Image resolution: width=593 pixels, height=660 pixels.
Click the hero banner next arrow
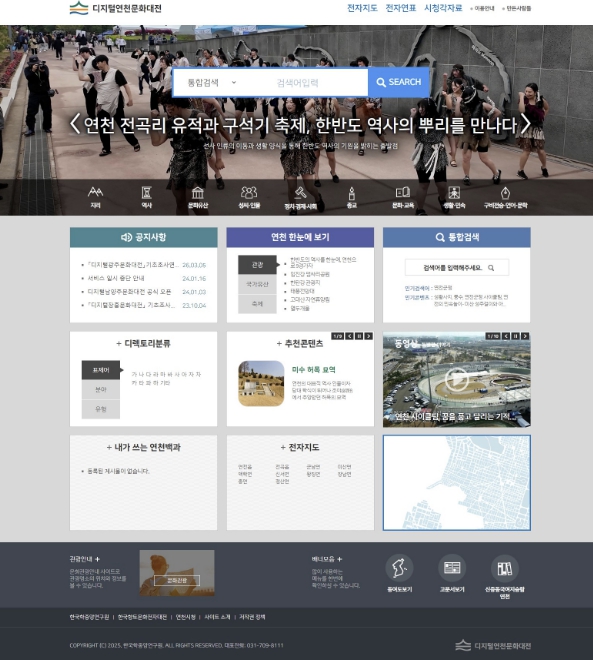525,124
